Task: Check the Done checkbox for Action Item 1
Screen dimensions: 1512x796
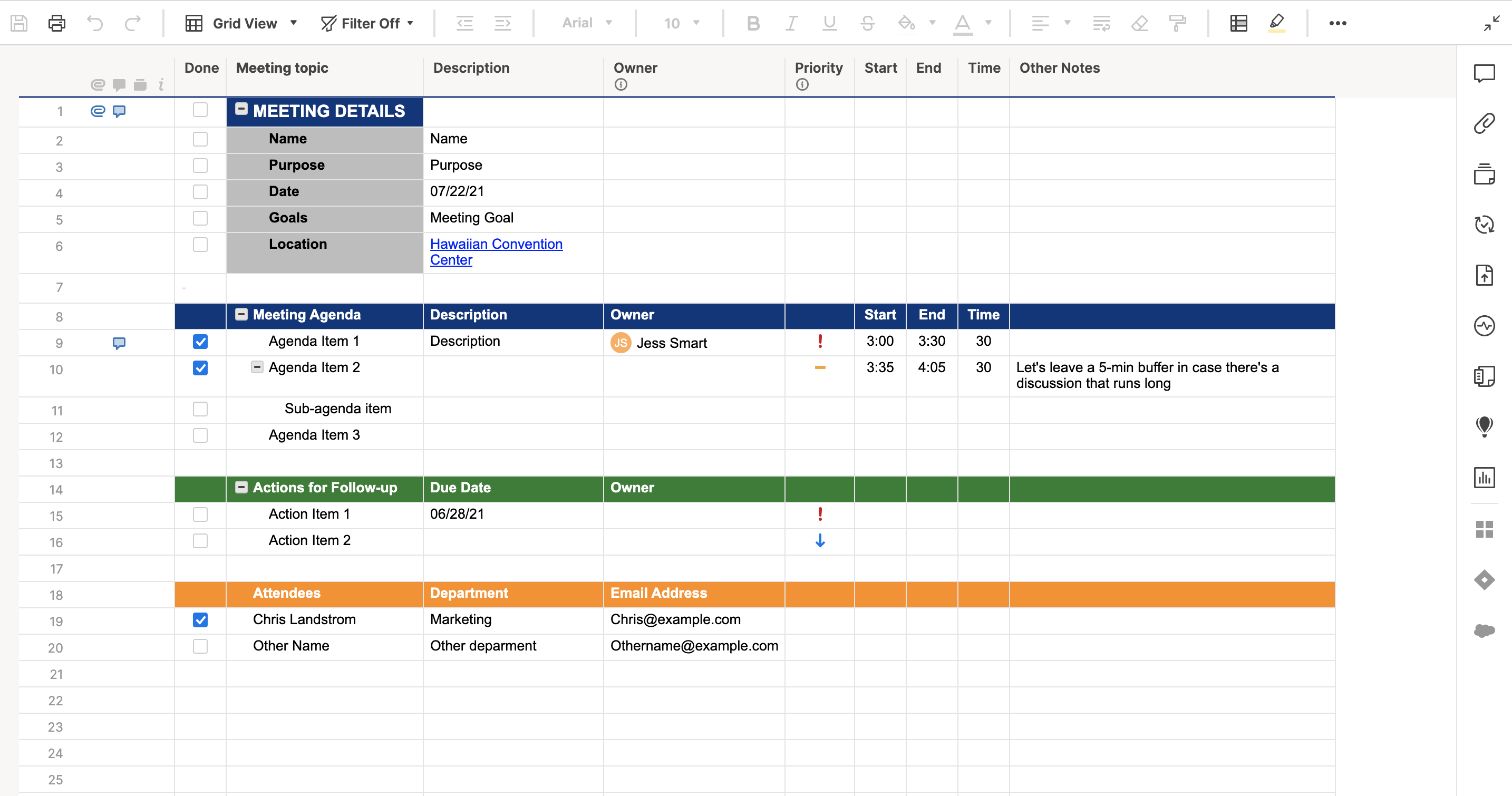Action: tap(200, 514)
